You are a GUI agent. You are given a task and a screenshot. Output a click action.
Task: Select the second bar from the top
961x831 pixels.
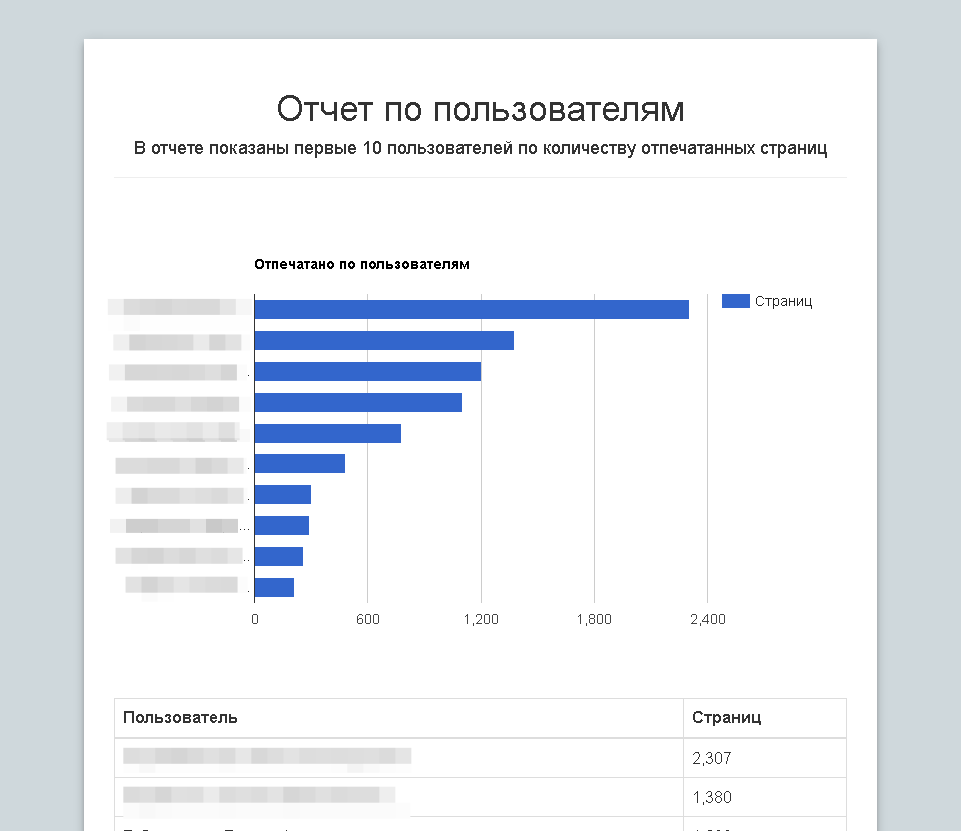pos(384,341)
